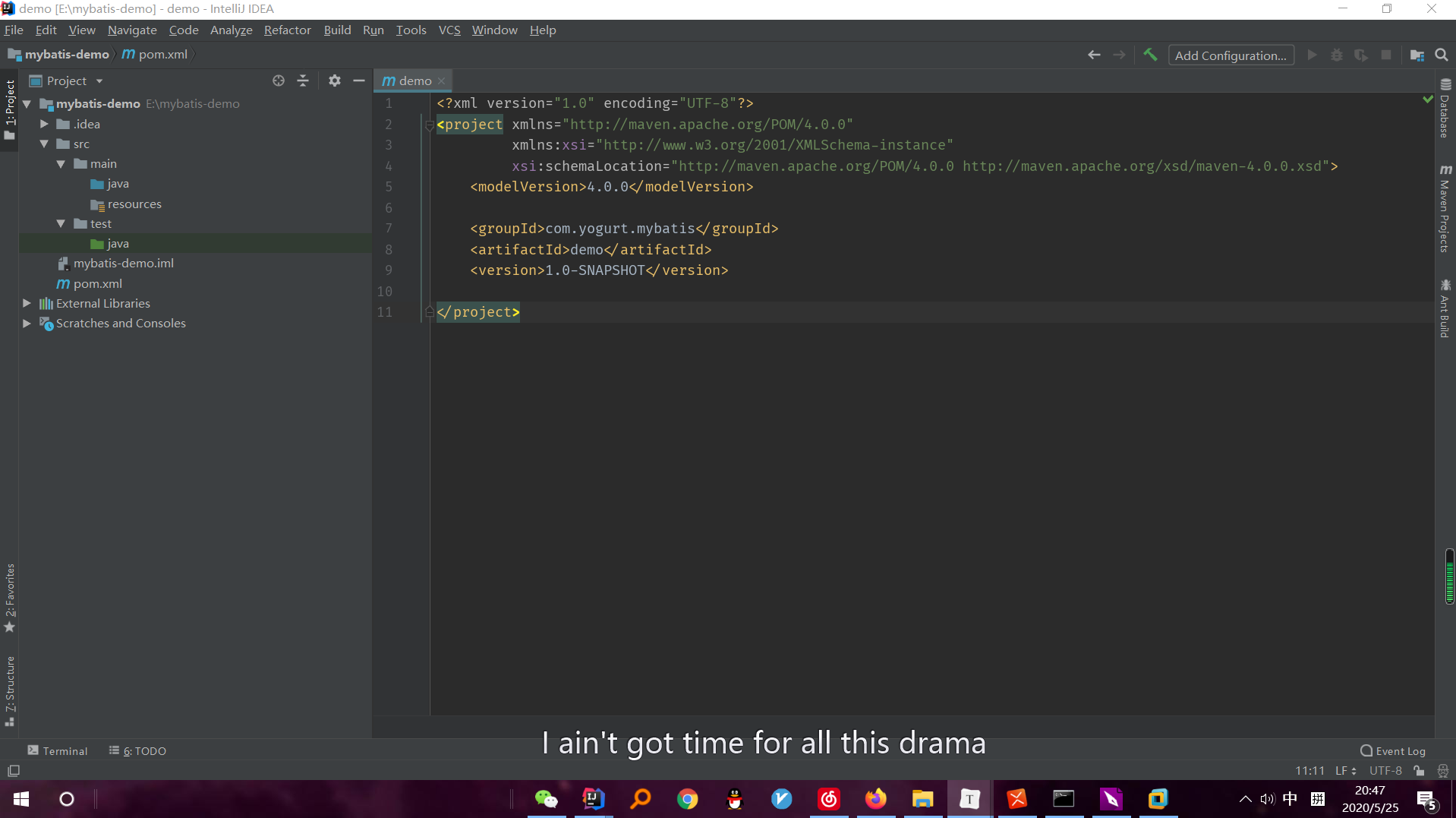This screenshot has height=818, width=1456.
Task: Open File Explorer from taskbar
Action: point(922,799)
